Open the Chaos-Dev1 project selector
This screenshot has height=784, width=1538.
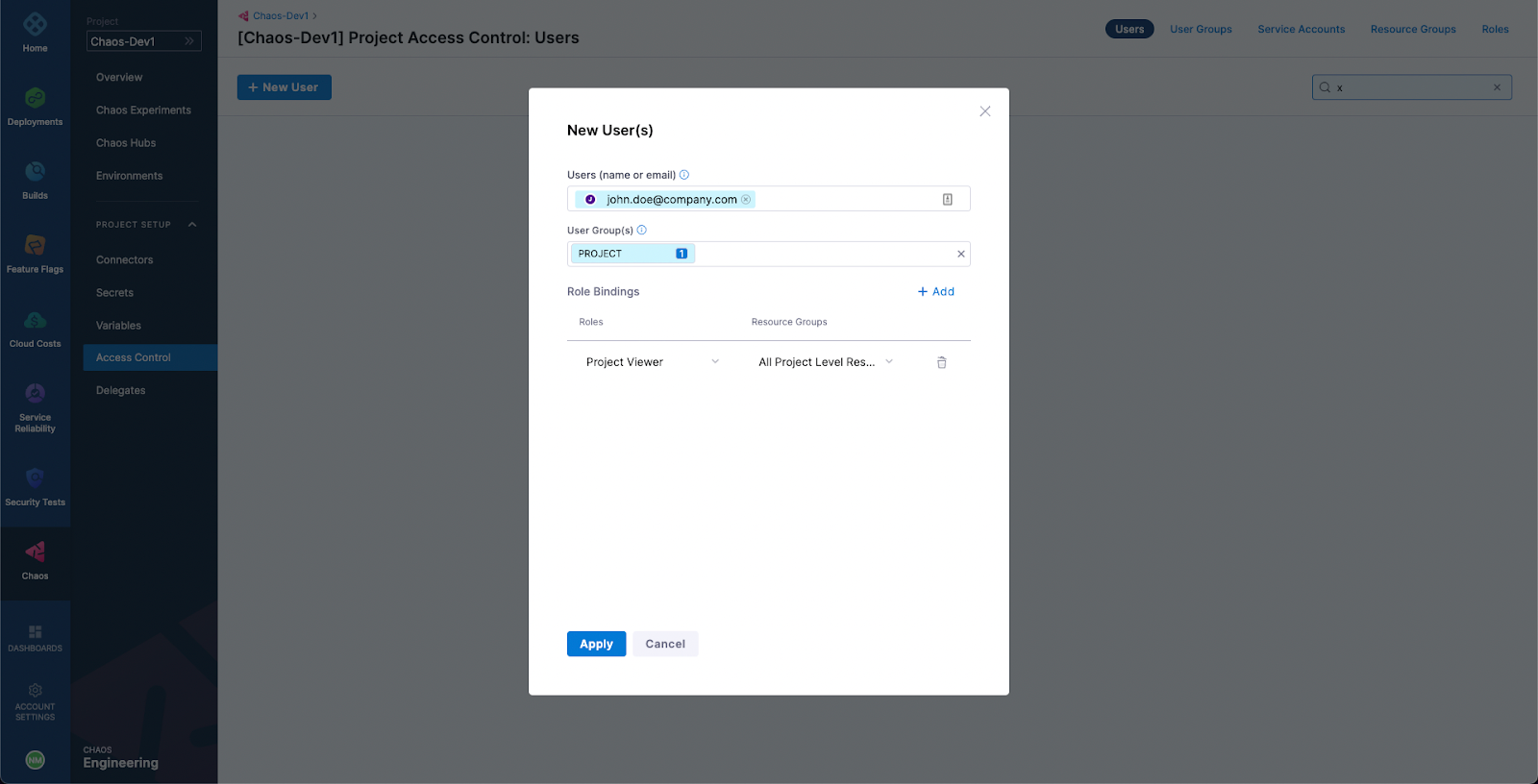(x=144, y=41)
